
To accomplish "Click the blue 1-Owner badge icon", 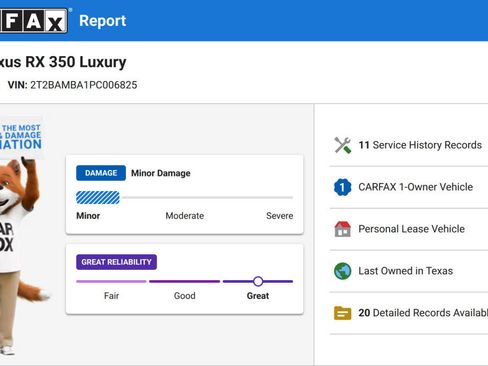I will tap(343, 187).
